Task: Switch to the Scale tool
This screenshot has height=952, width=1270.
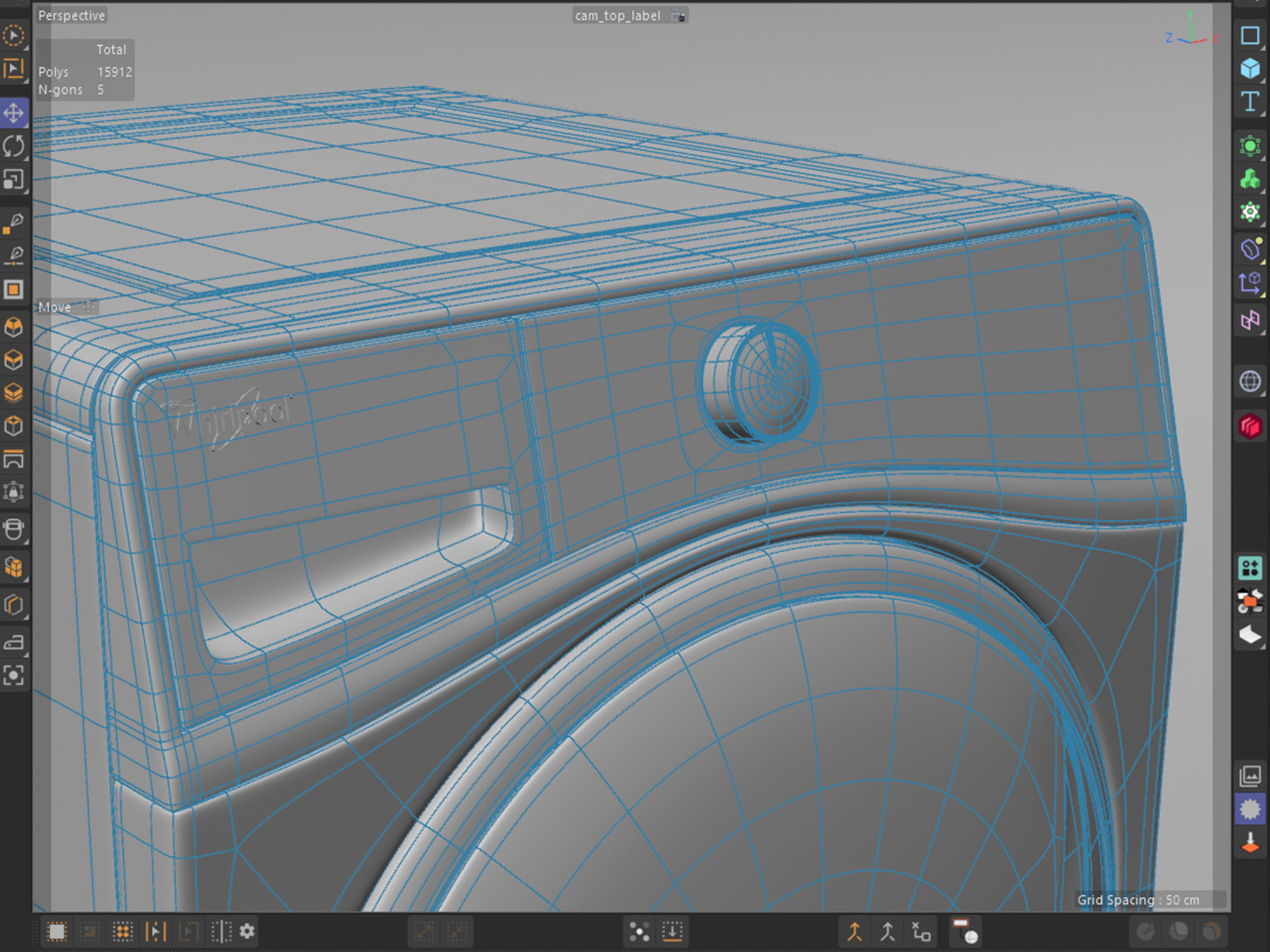Action: click(x=13, y=180)
